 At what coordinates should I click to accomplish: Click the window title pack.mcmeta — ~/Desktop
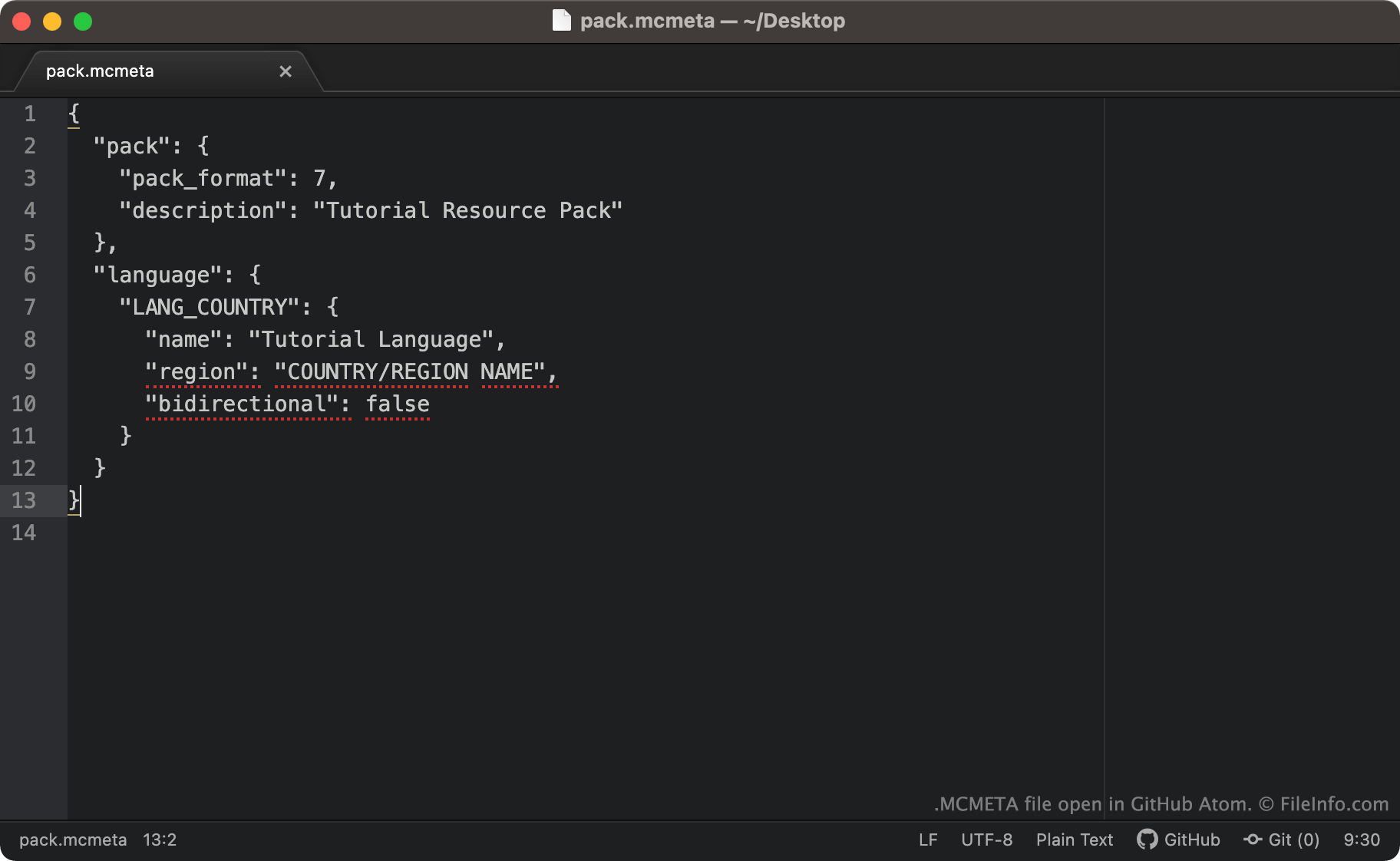[x=712, y=21]
